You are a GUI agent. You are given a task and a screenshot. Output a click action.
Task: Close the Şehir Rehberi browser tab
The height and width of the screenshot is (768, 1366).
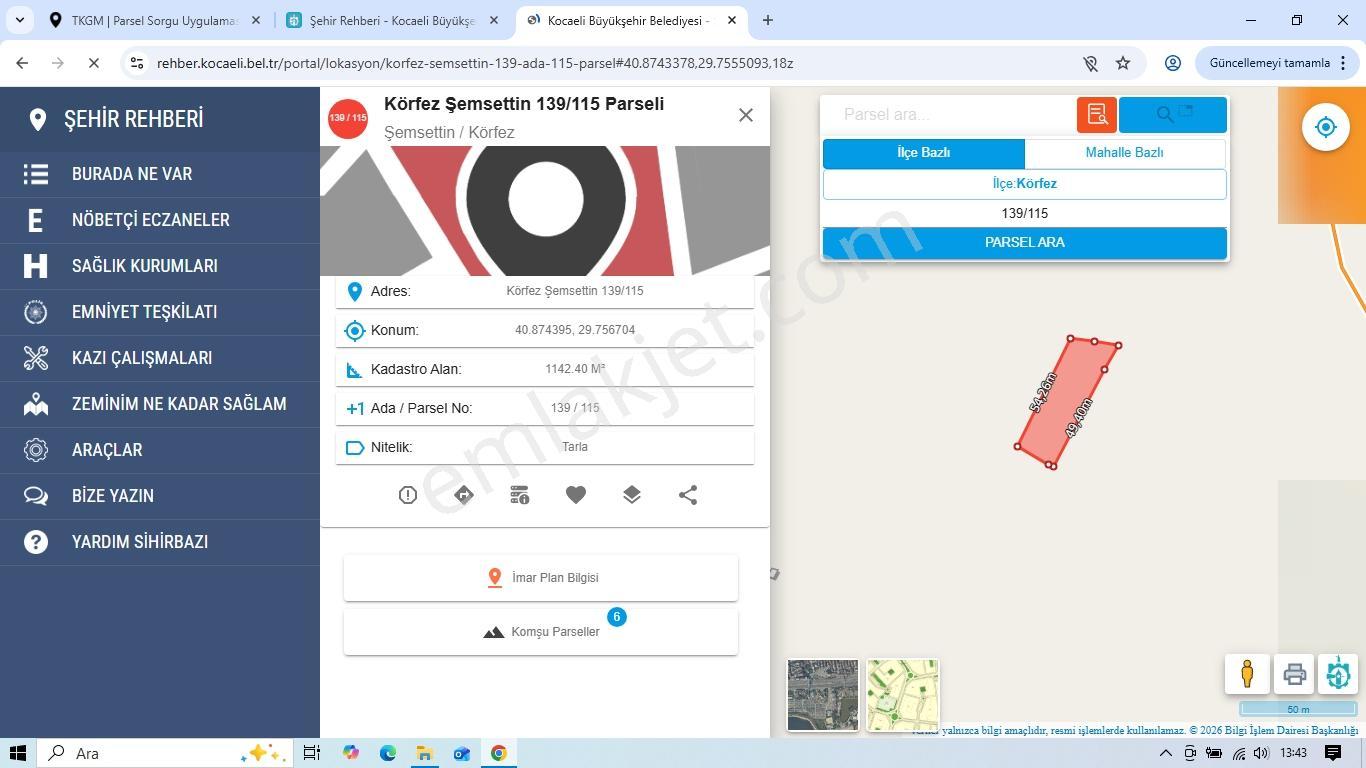coord(494,20)
